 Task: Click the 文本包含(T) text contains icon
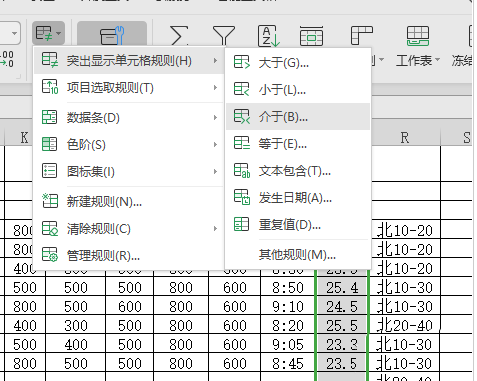pos(242,170)
